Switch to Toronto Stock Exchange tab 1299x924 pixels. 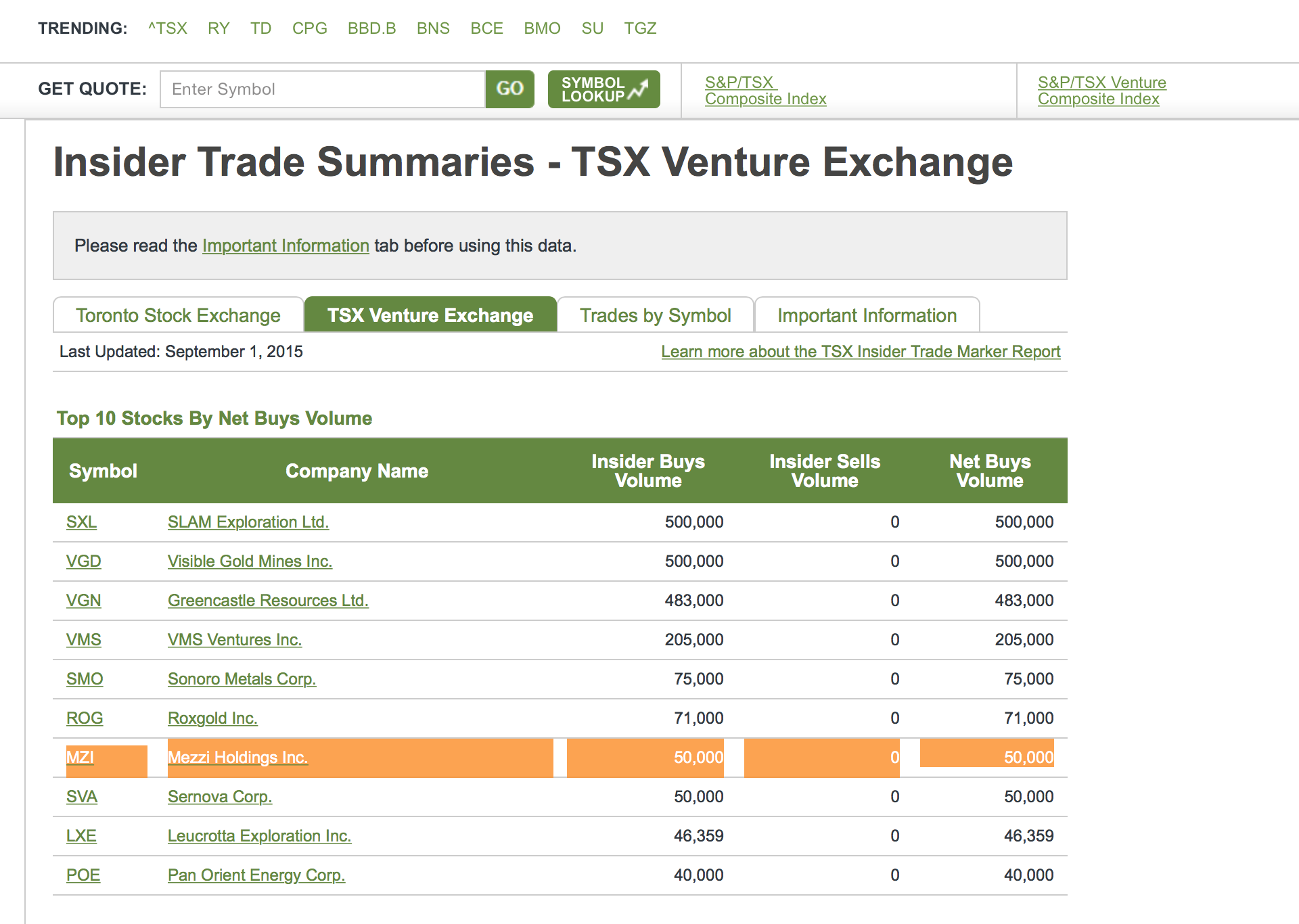coord(178,315)
